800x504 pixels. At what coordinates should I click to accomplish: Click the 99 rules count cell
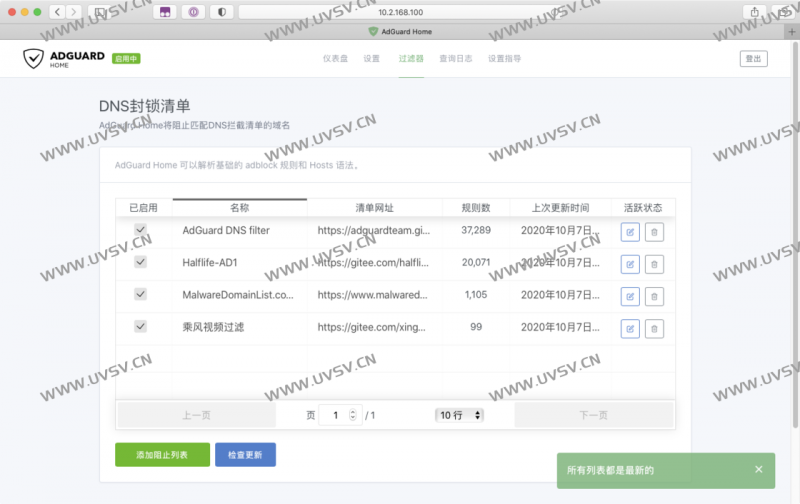pyautogui.click(x=476, y=326)
